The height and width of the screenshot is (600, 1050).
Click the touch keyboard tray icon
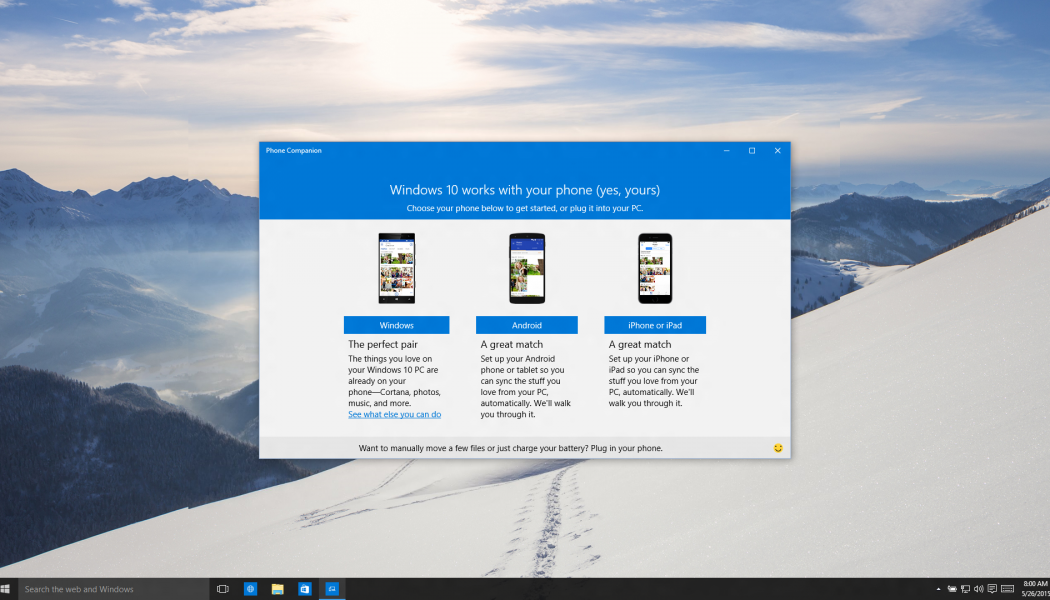pos(1007,589)
